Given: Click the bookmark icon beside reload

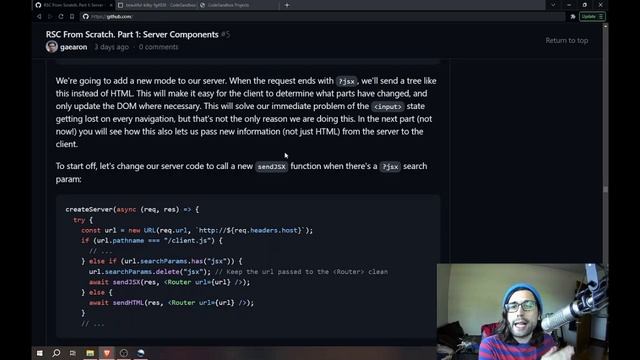Looking at the screenshot, I should pyautogui.click(x=72, y=17).
